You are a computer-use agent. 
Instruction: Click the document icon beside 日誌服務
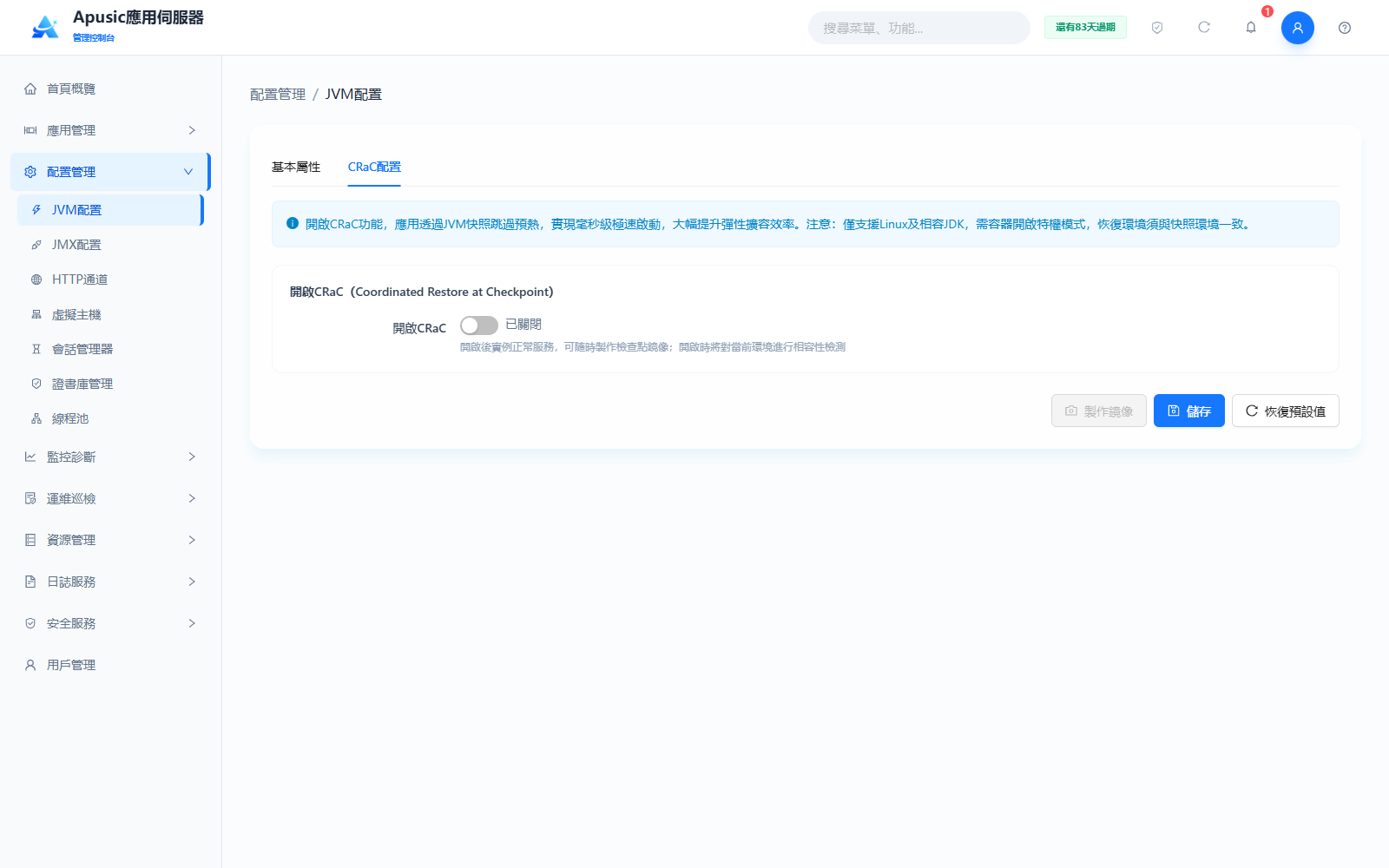click(x=30, y=582)
